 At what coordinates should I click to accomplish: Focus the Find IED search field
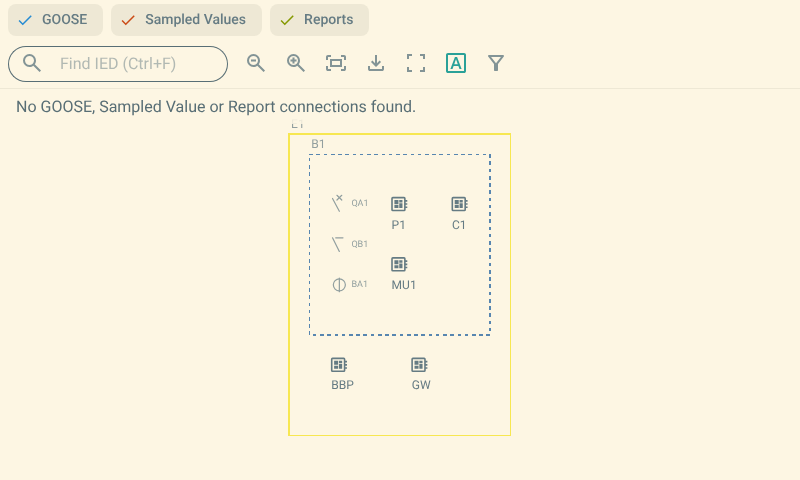(x=118, y=64)
